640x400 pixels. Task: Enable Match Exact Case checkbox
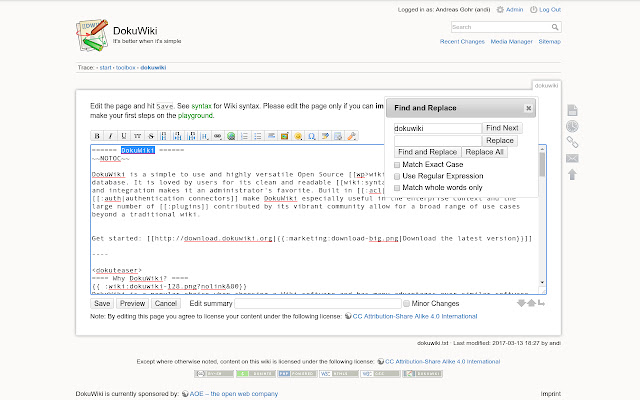(x=397, y=165)
